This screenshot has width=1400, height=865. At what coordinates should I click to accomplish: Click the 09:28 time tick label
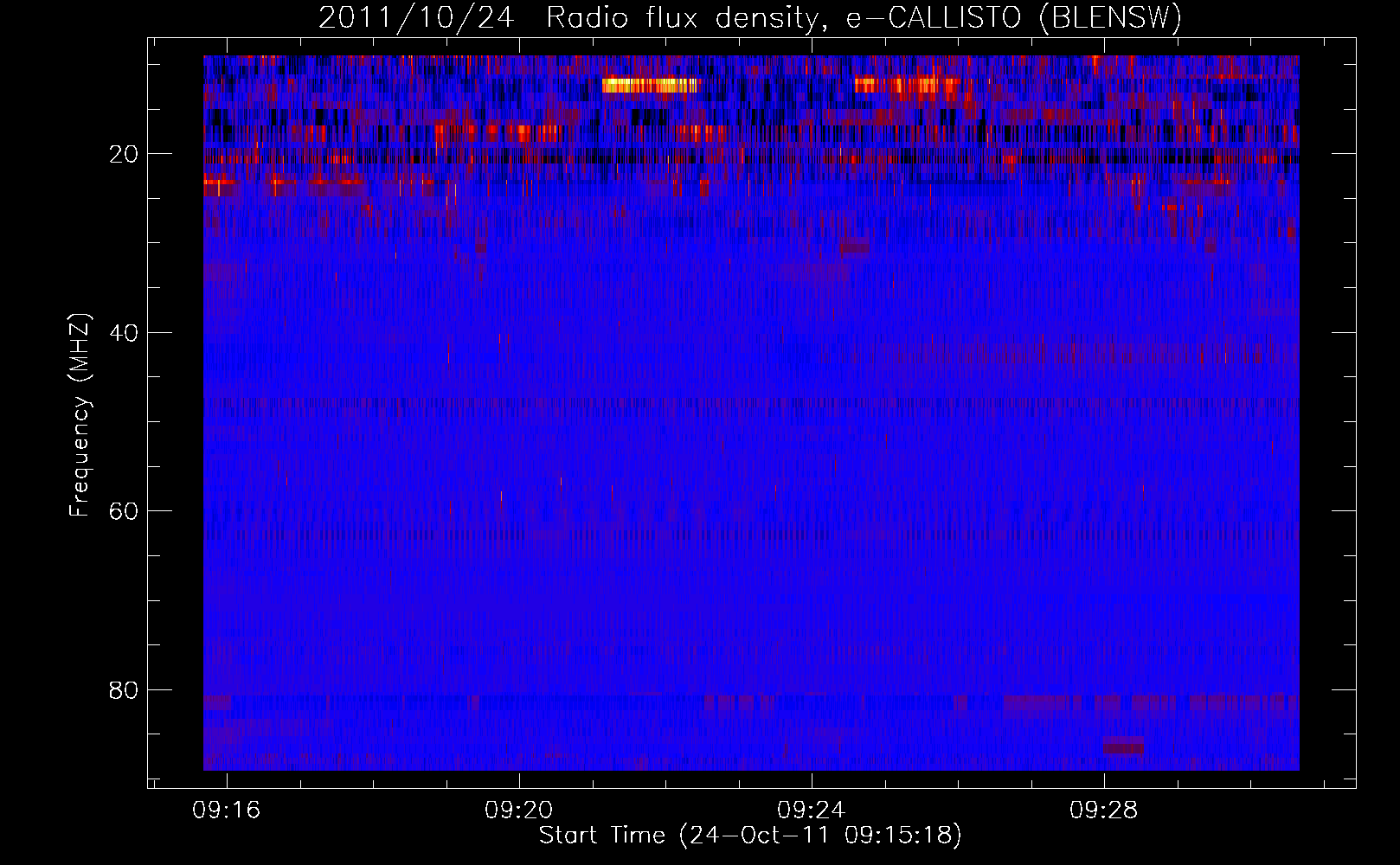pos(1104,811)
